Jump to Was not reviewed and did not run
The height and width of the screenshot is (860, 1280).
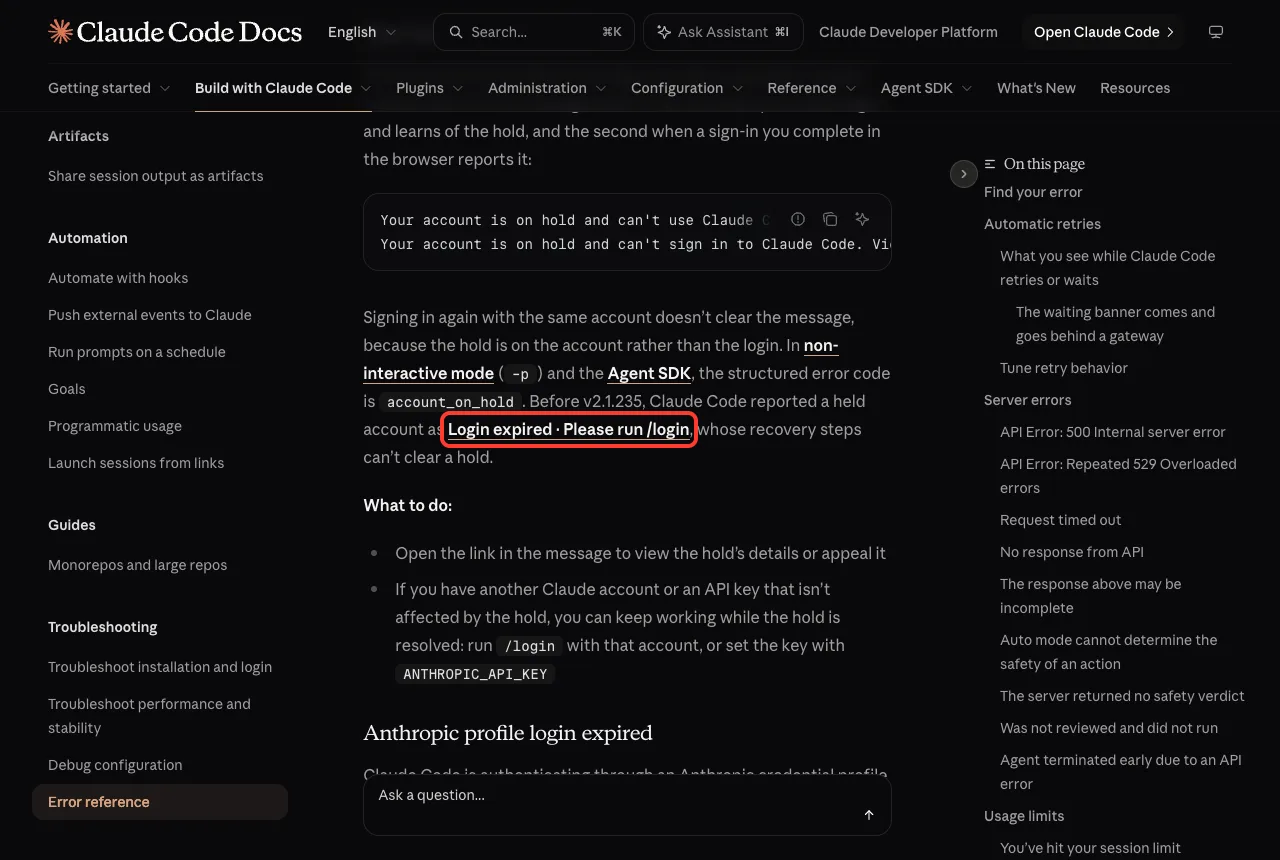tap(1109, 728)
